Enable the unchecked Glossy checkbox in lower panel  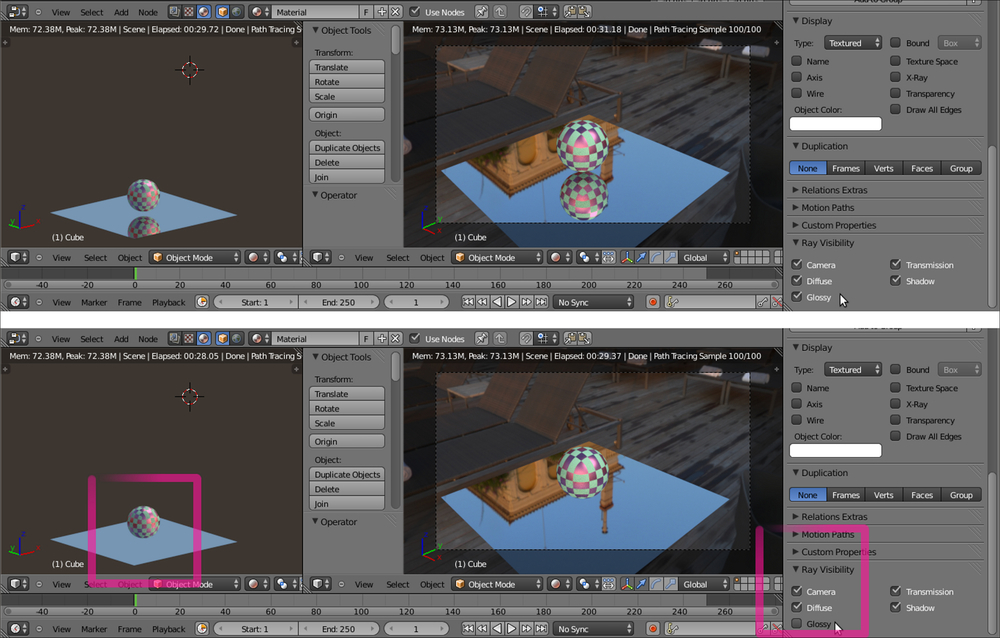(797, 624)
